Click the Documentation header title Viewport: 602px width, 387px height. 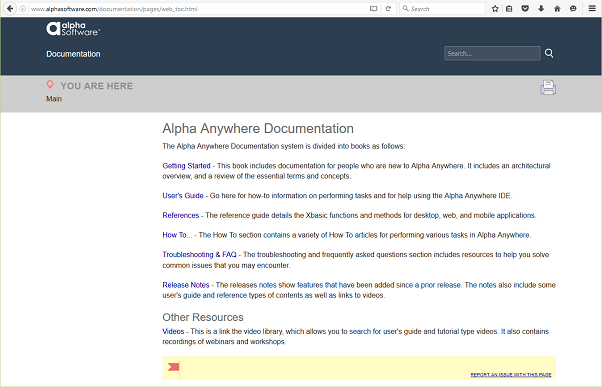(73, 54)
